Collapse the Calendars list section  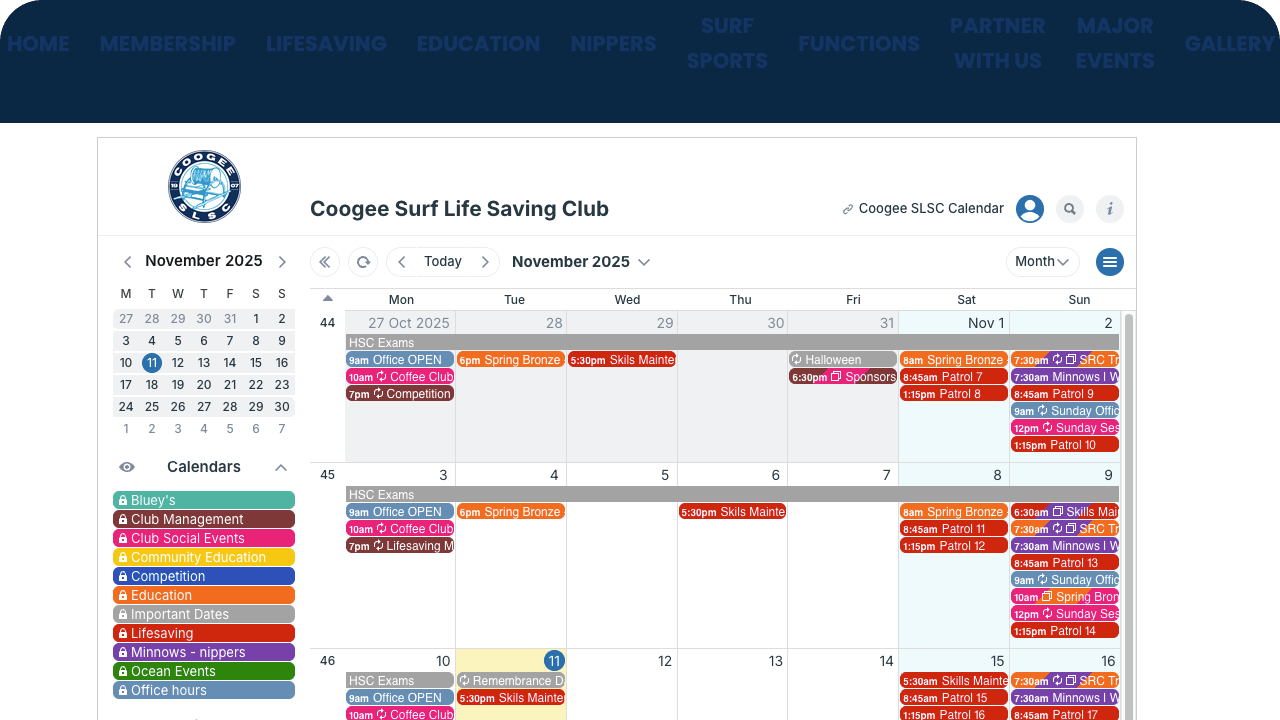tap(281, 467)
